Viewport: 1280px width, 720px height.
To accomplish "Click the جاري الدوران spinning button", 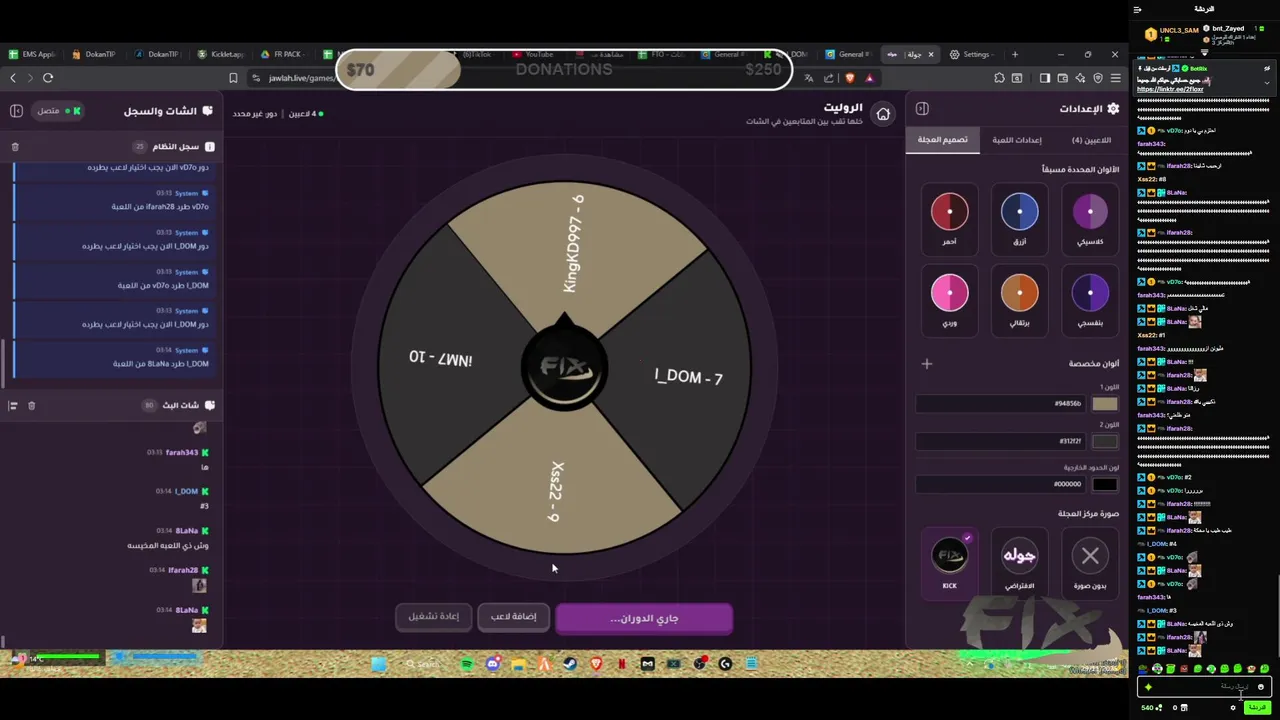I will 644,618.
